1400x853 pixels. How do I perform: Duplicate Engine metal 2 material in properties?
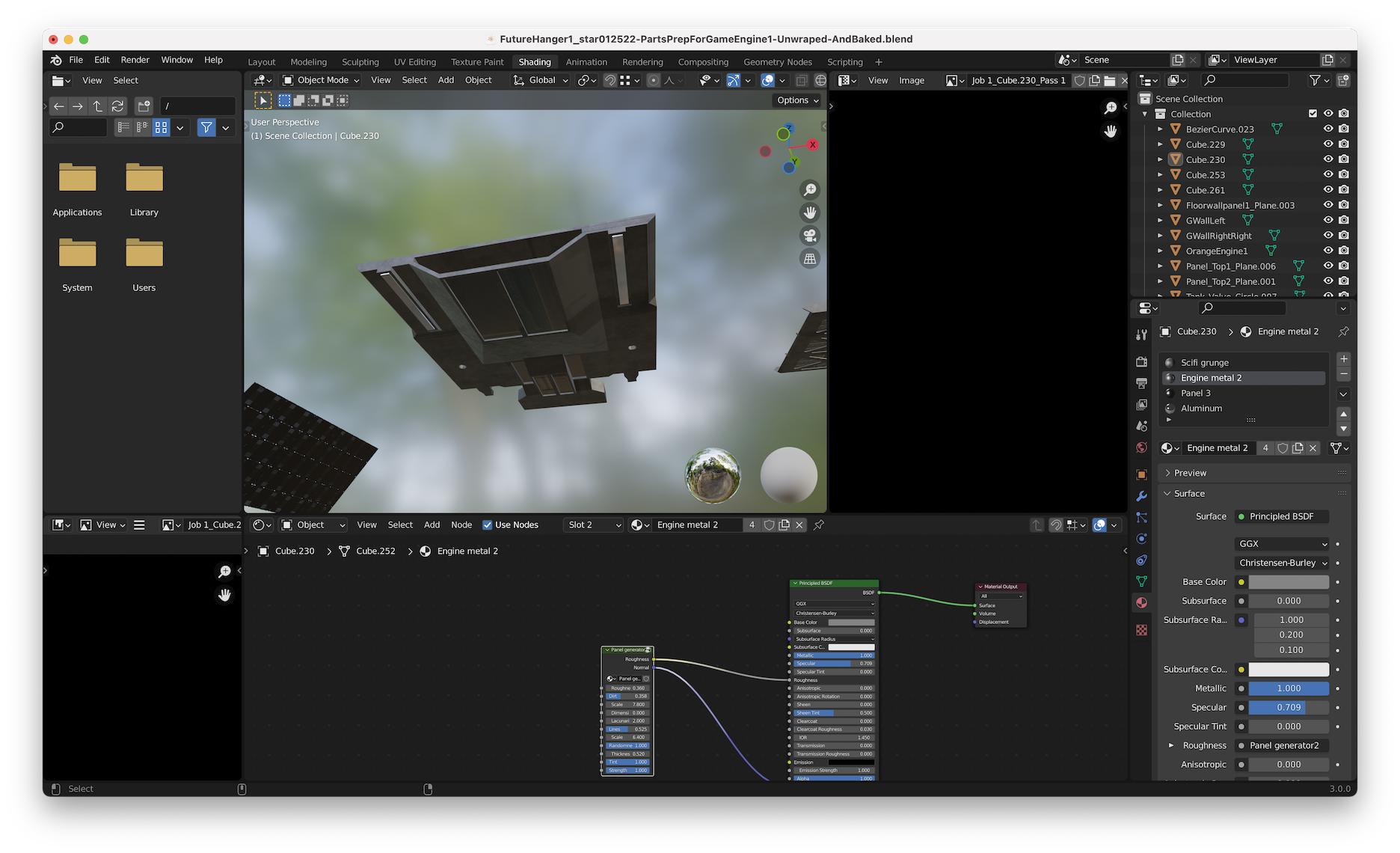[1298, 448]
